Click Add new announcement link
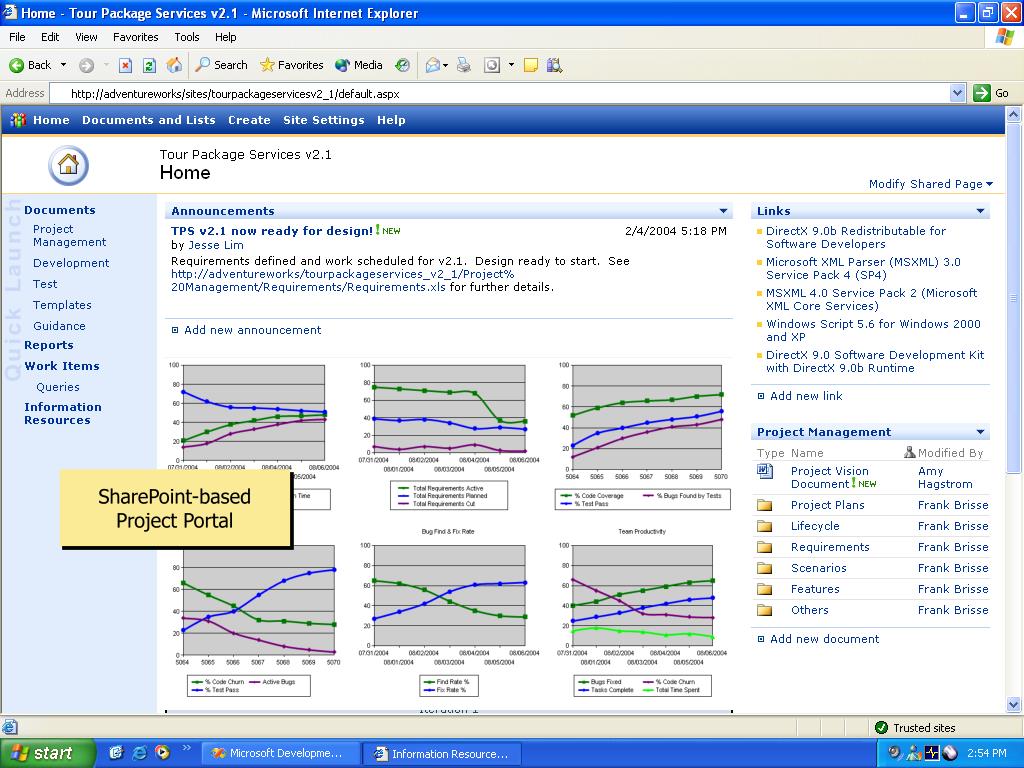This screenshot has height=768, width=1024. 252,330
